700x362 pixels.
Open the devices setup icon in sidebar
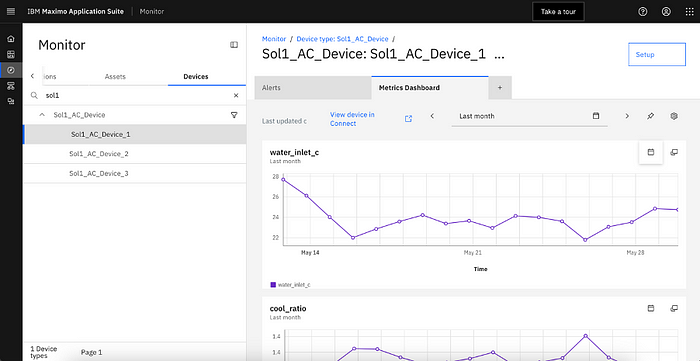tap(11, 101)
